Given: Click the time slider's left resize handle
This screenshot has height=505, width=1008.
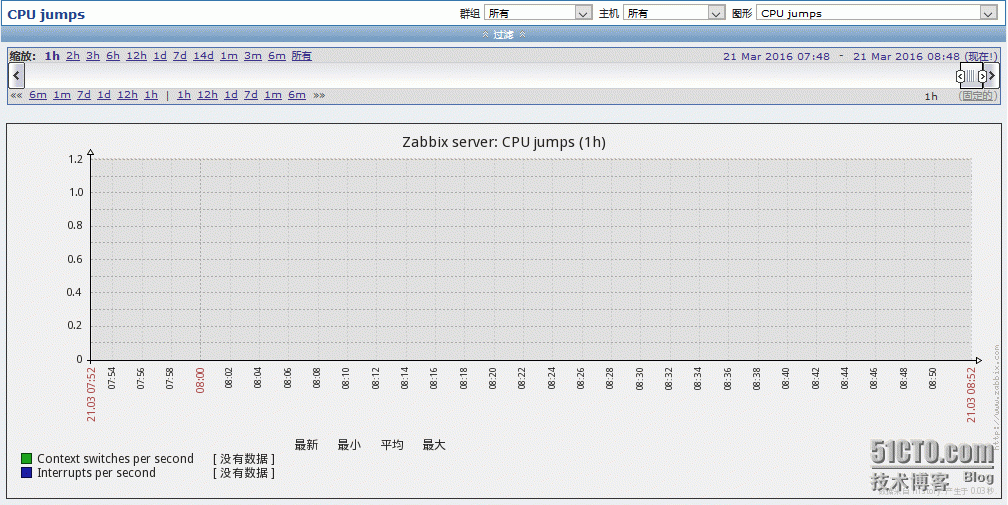Looking at the screenshot, I should 960,76.
